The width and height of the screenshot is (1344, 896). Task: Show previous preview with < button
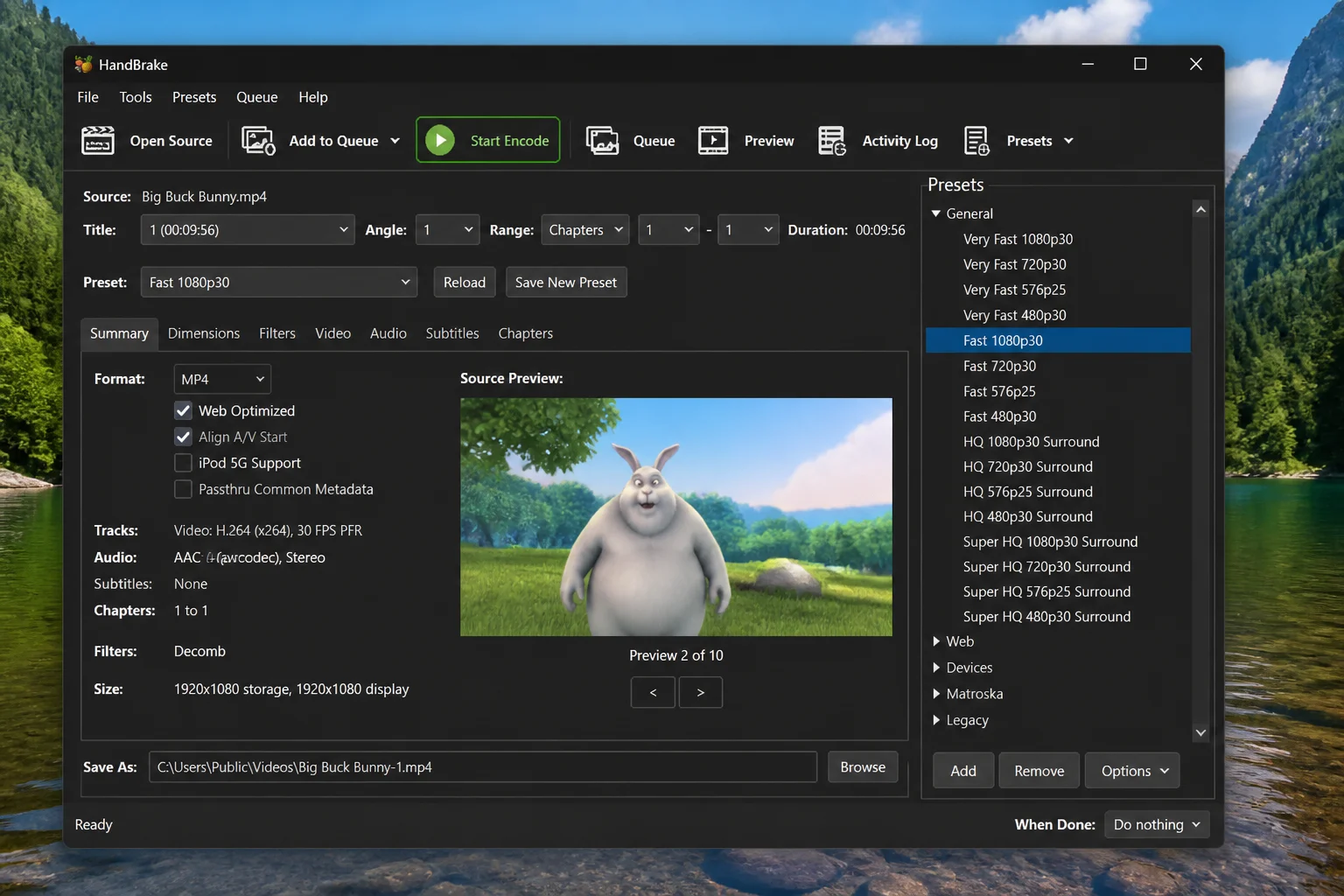pyautogui.click(x=653, y=692)
